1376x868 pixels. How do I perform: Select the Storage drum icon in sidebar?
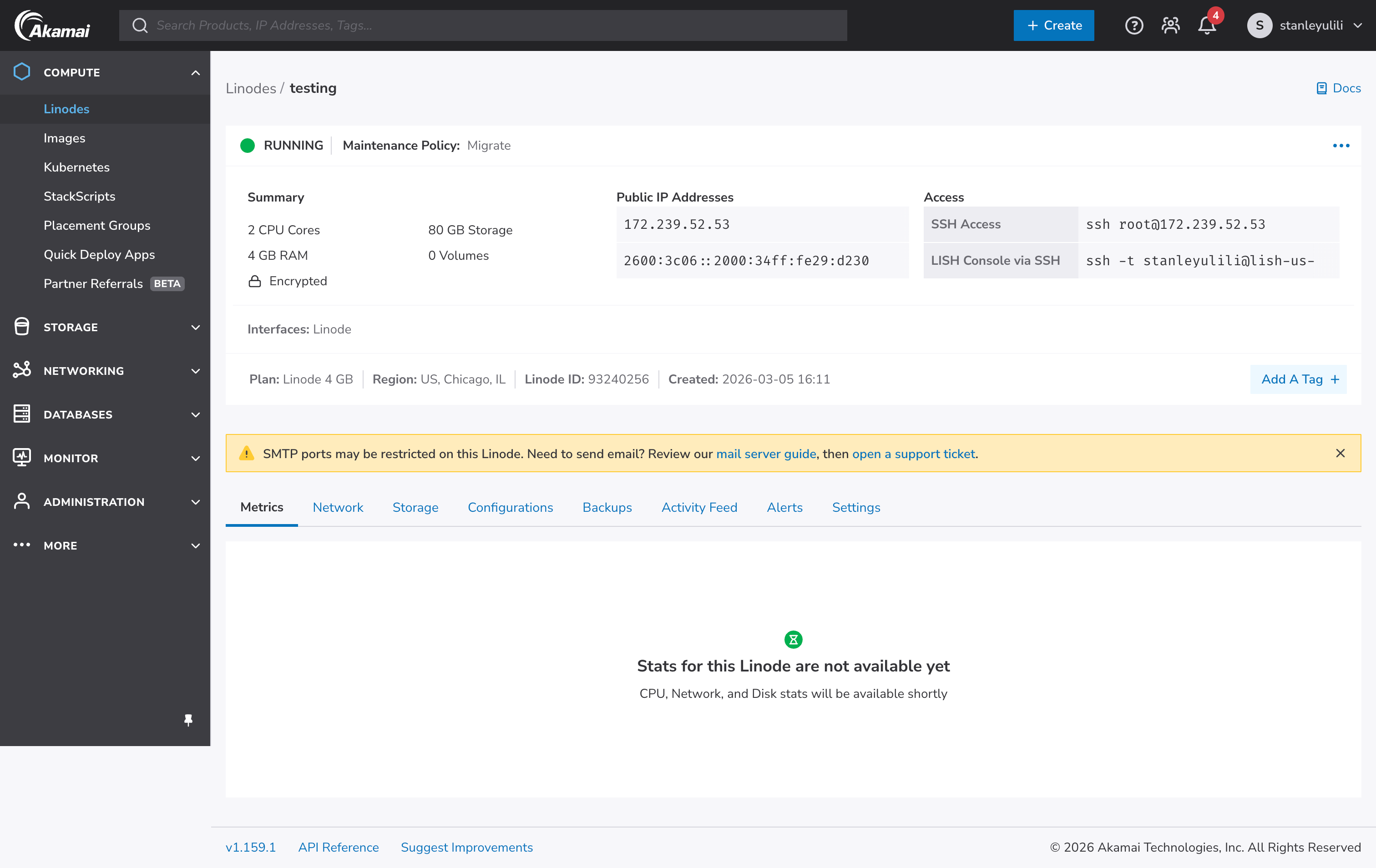tap(22, 327)
